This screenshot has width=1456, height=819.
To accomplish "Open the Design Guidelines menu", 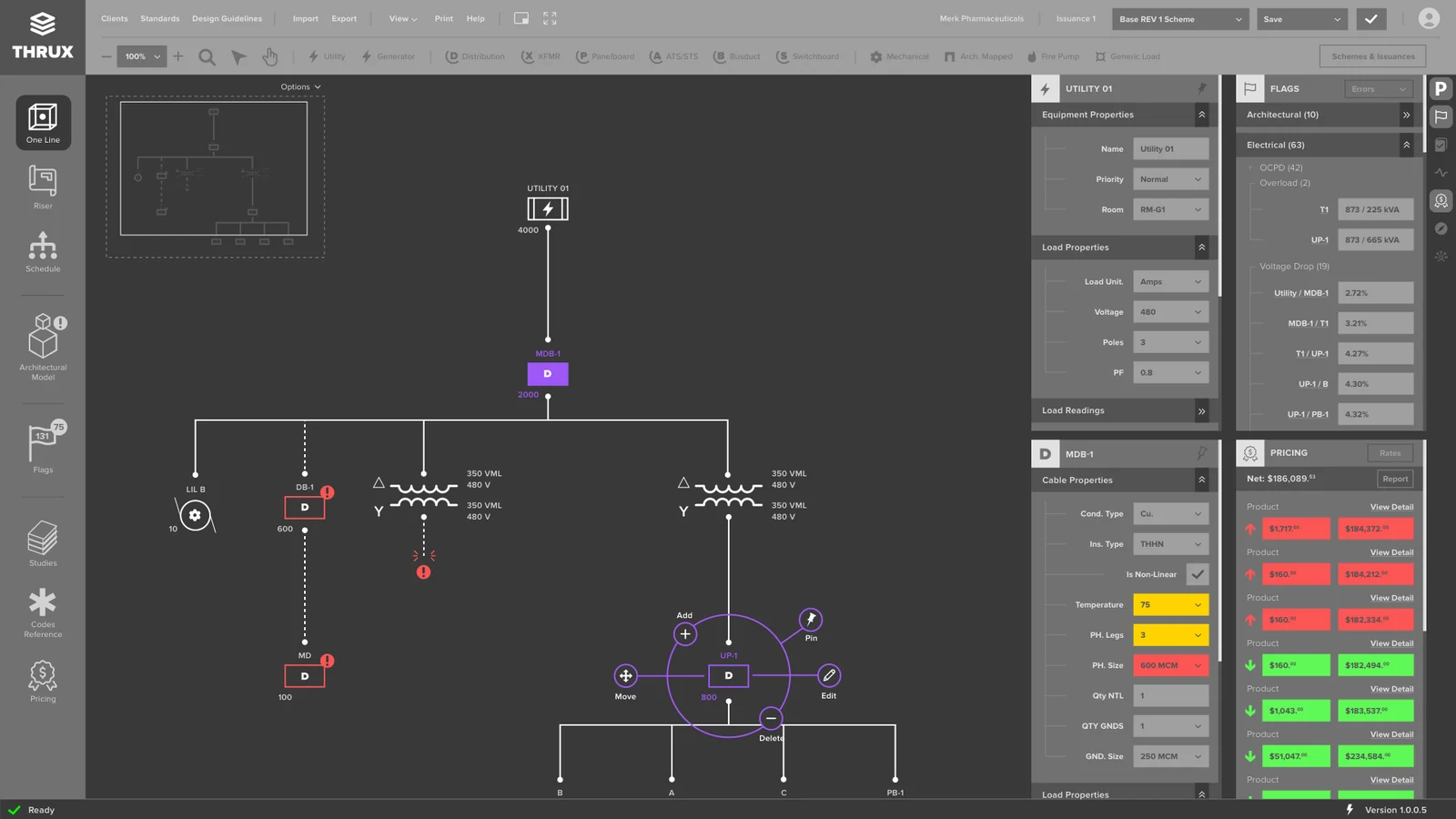I will [227, 18].
